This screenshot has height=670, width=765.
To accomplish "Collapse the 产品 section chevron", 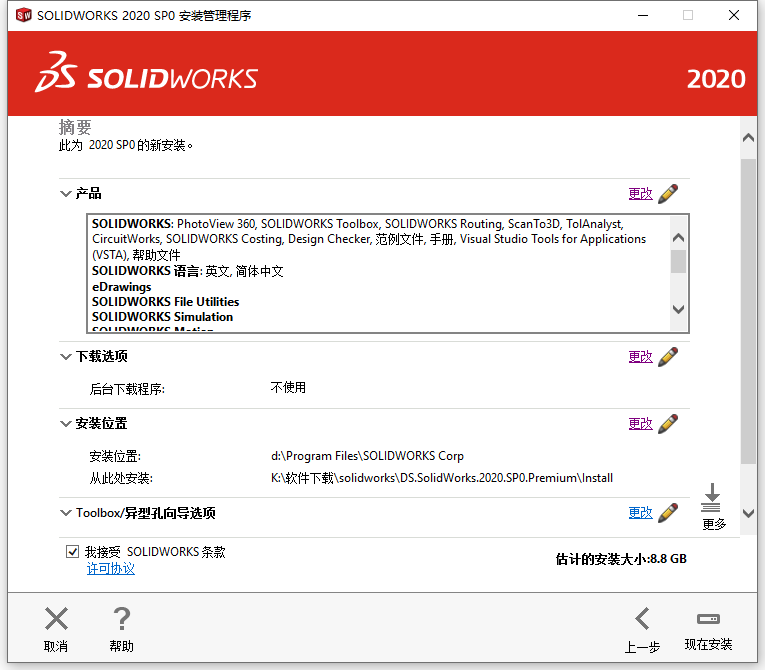I will tap(65, 194).
